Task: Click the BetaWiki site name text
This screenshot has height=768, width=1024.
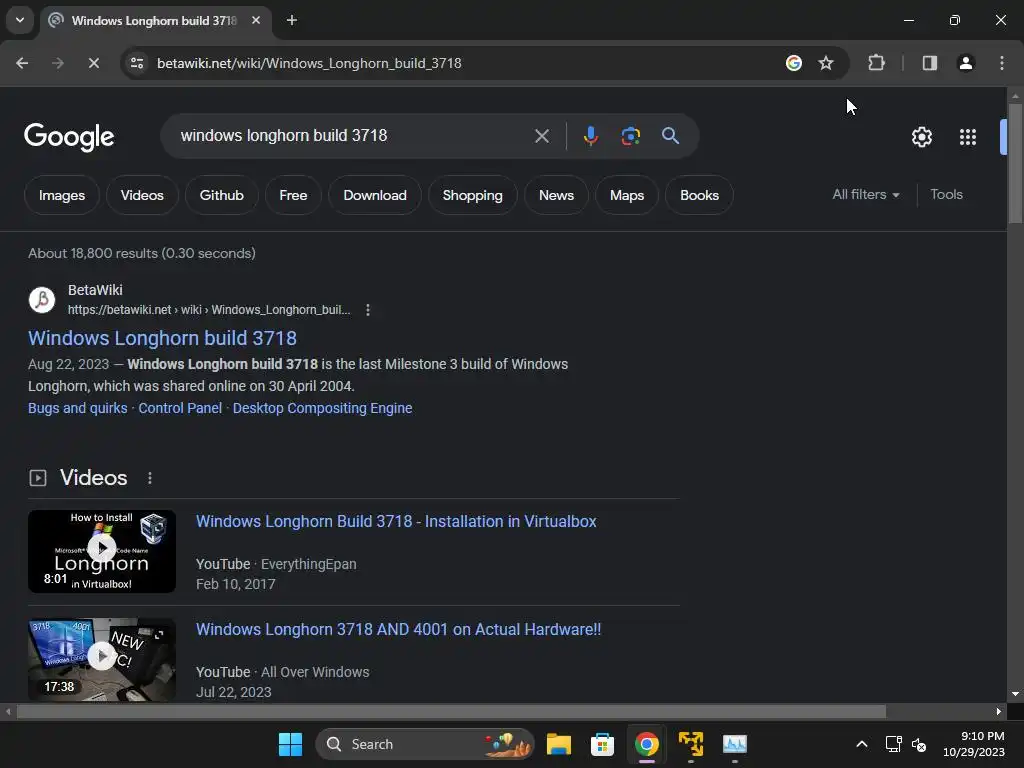Action: 95,290
